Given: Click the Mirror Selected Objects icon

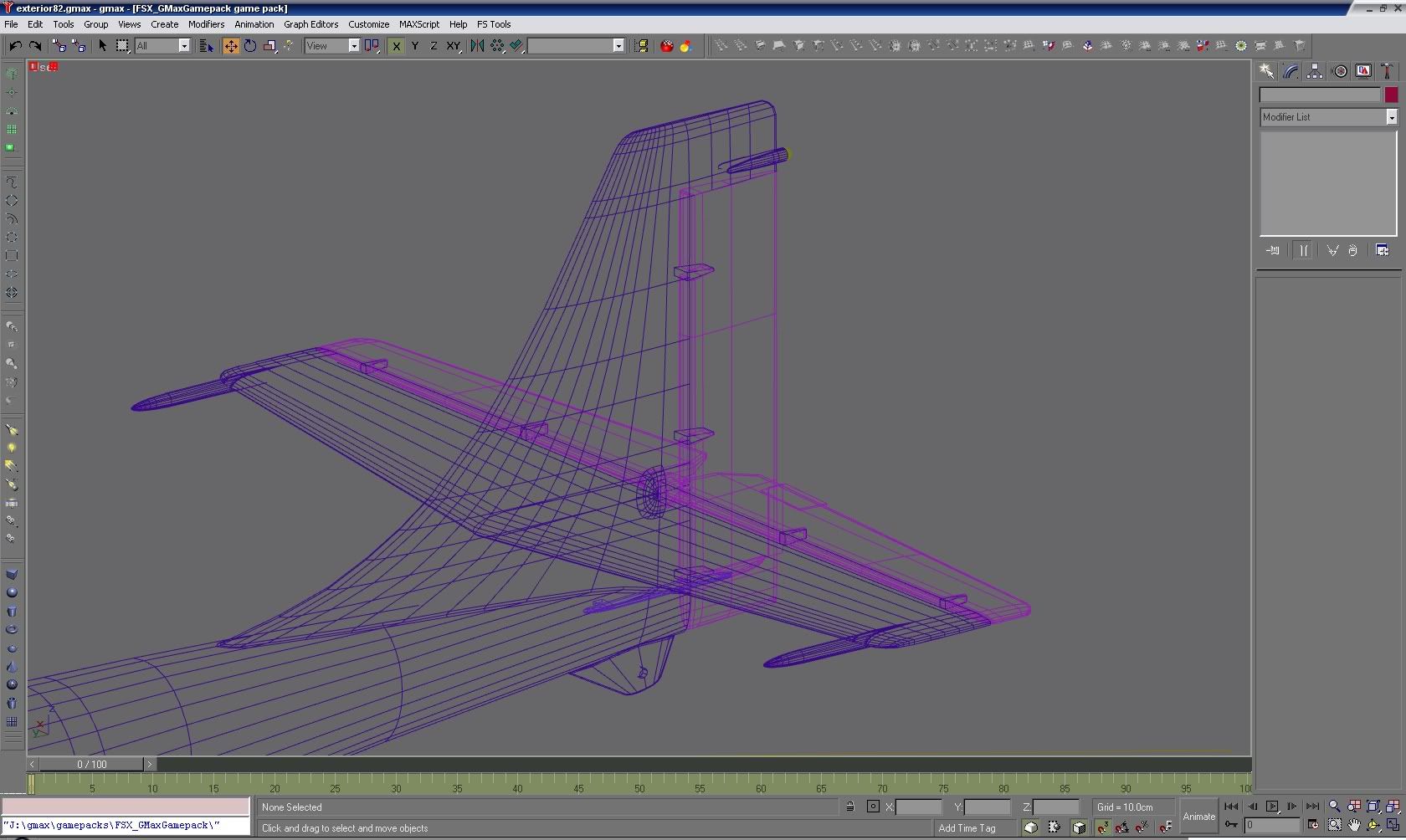Looking at the screenshot, I should [x=477, y=46].
